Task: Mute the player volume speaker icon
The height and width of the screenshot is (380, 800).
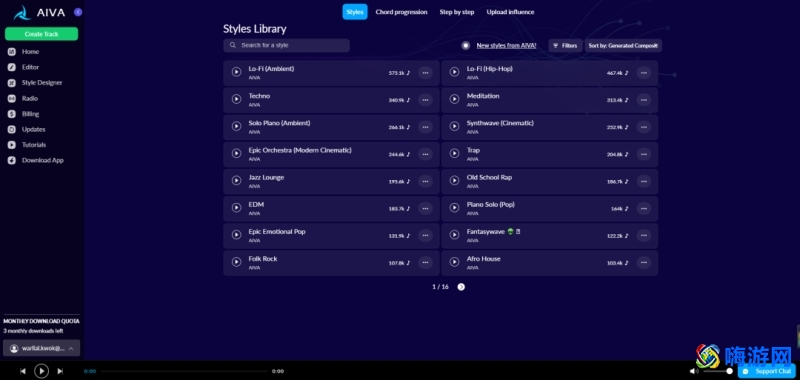Action: [x=693, y=371]
